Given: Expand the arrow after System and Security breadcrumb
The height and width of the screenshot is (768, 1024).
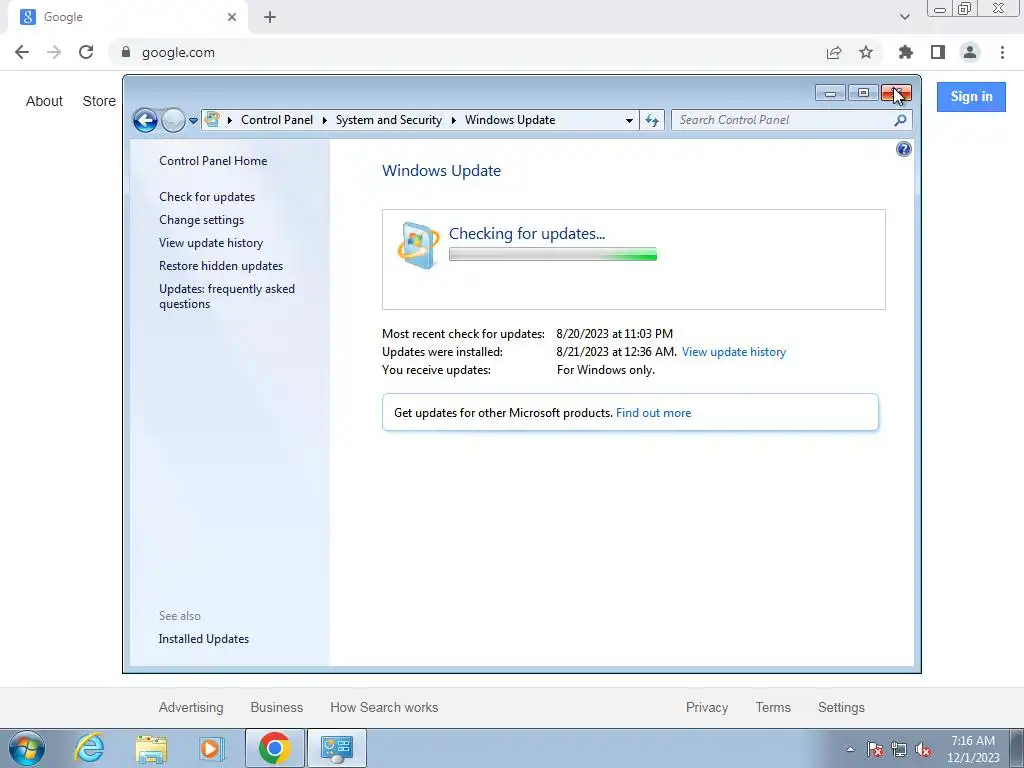Looking at the screenshot, I should pos(453,120).
